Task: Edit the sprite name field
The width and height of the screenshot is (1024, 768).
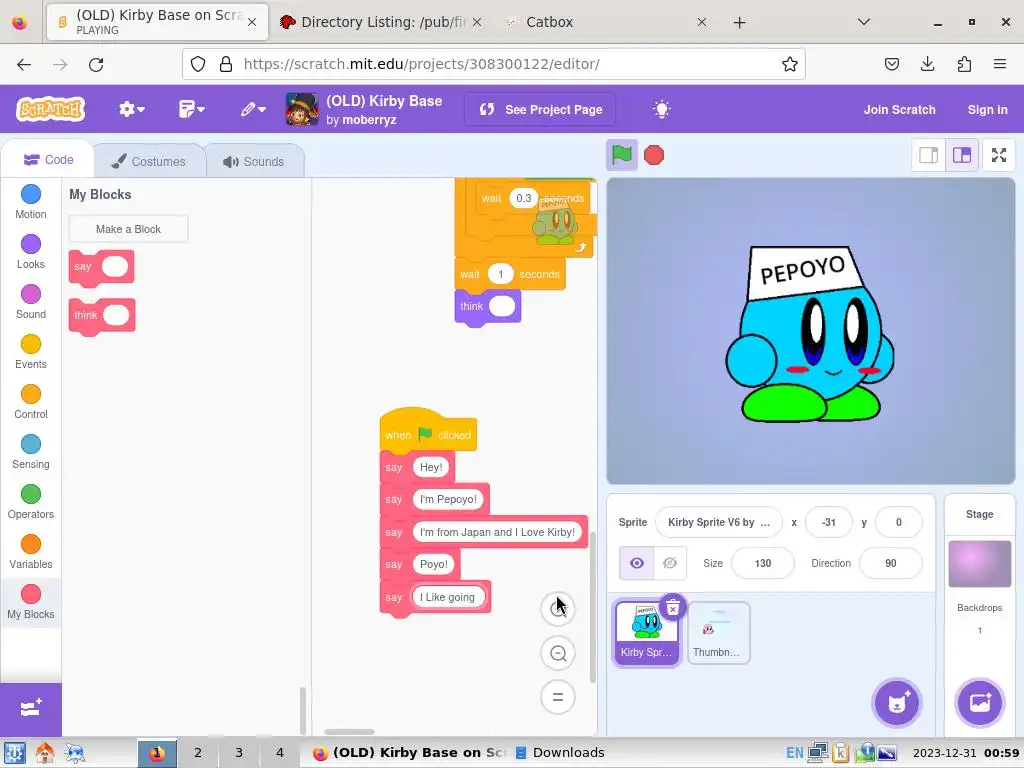Action: point(719,522)
